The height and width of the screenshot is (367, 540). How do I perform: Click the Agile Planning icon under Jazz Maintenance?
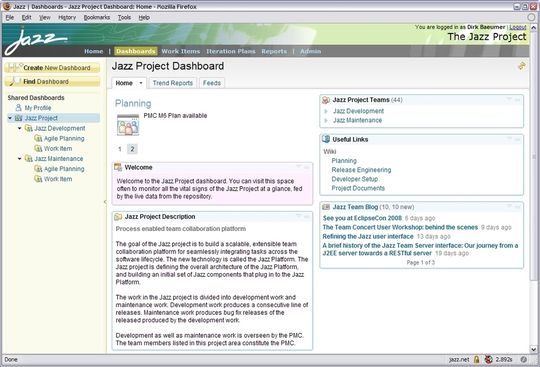(38, 169)
